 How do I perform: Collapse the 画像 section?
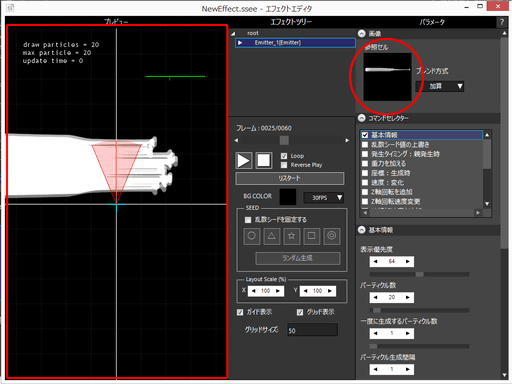click(x=362, y=33)
